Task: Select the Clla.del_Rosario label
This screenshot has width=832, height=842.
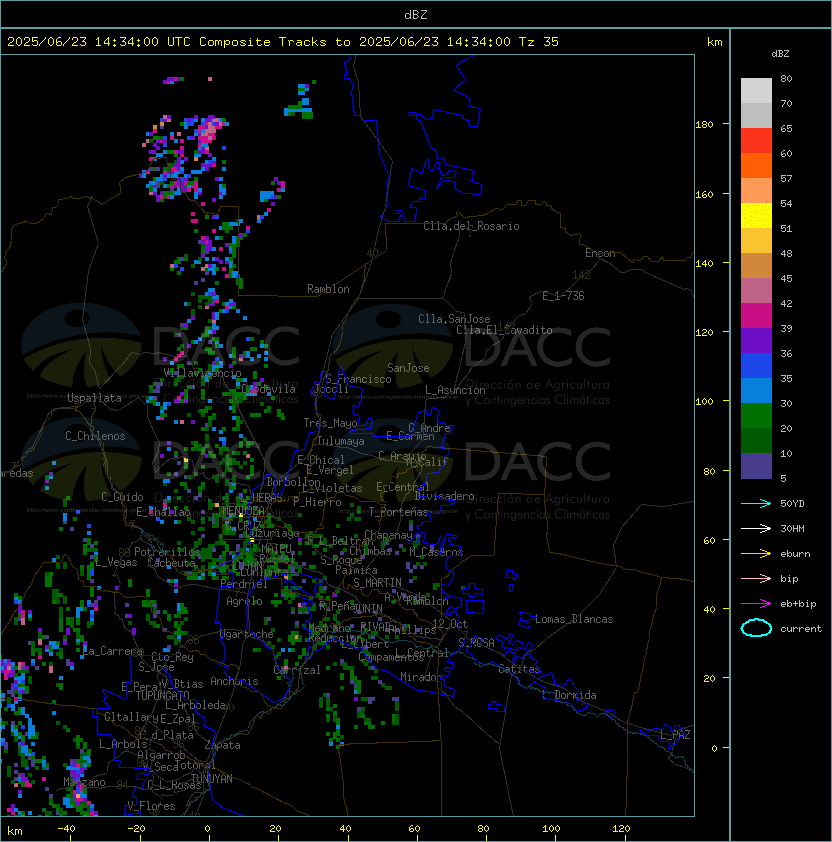Action: 471,226
